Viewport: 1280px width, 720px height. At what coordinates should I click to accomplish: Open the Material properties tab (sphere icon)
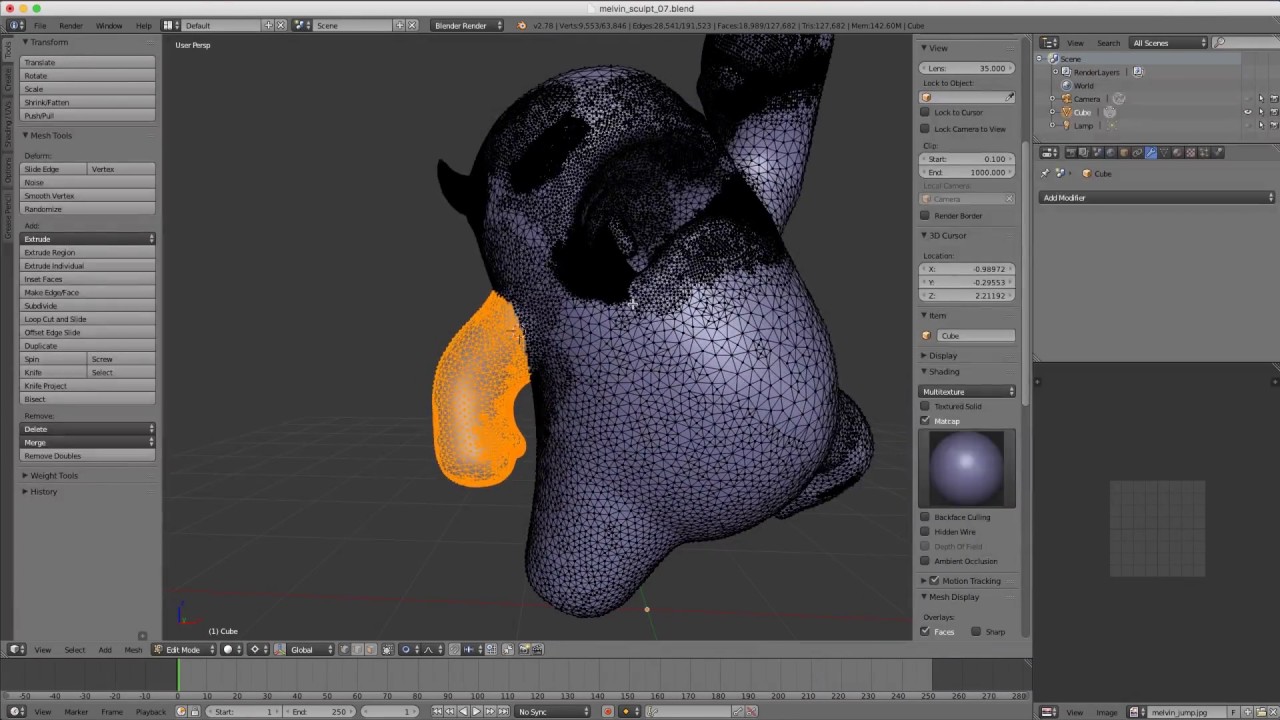pyautogui.click(x=1177, y=152)
